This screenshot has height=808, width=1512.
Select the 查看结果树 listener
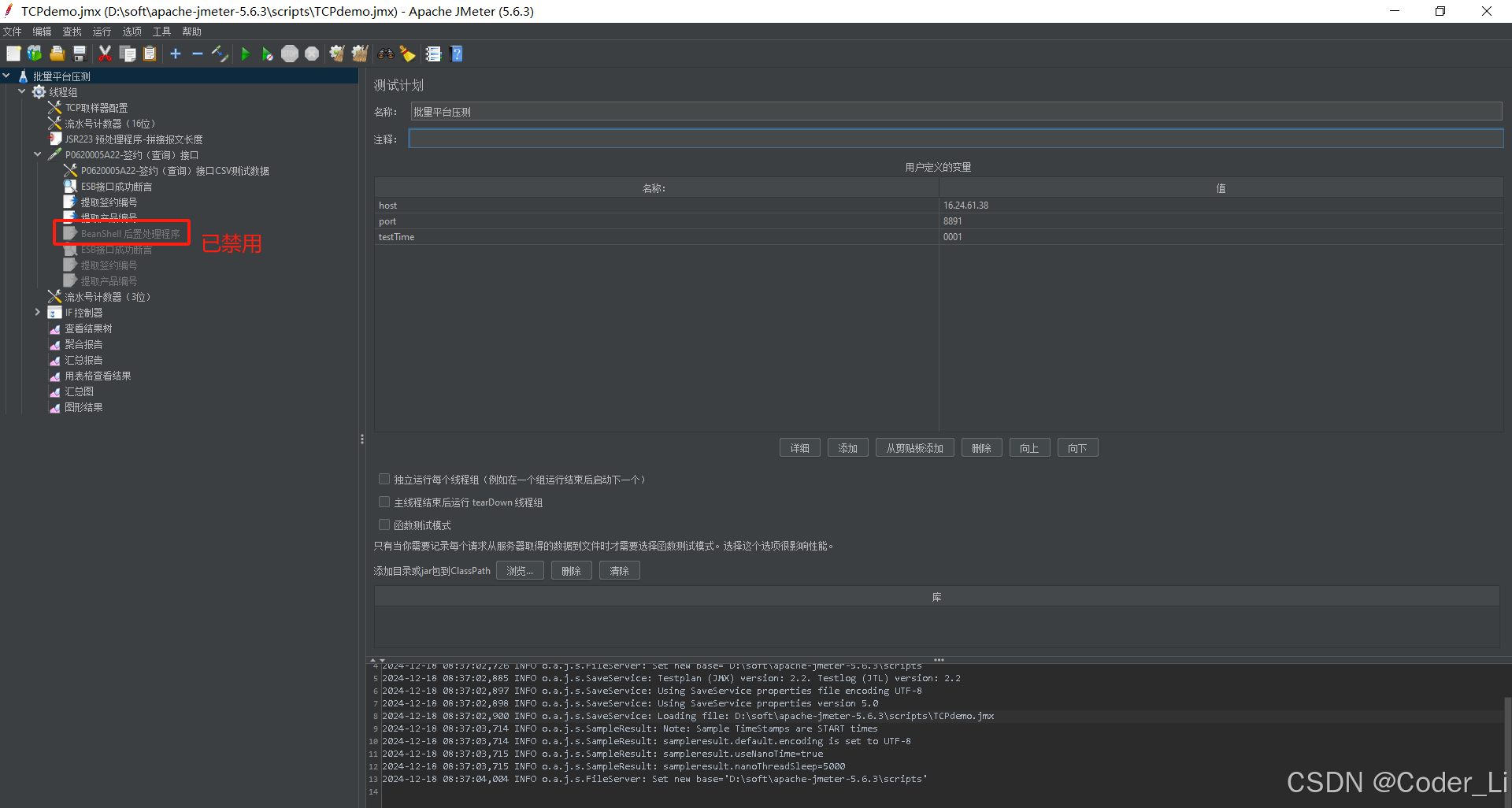click(88, 328)
